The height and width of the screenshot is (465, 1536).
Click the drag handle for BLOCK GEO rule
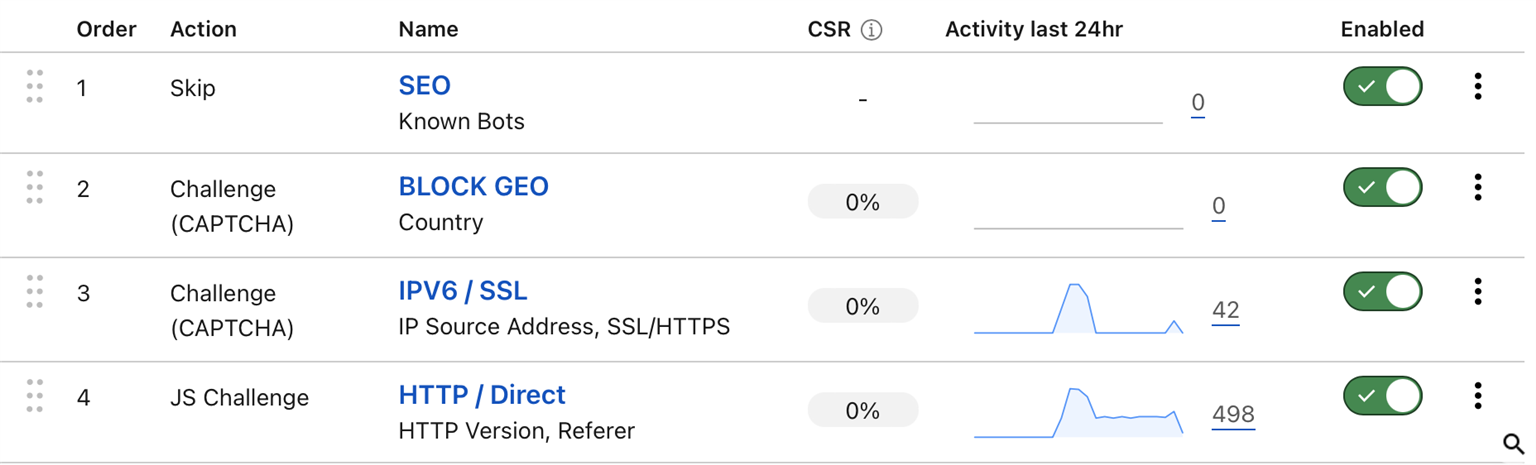pos(35,187)
